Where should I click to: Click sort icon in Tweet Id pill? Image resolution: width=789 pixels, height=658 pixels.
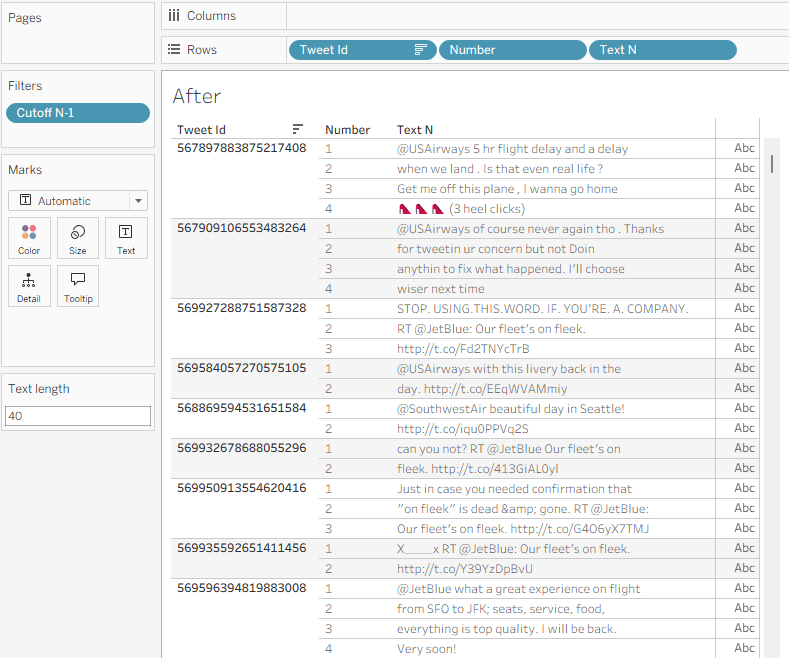[x=421, y=50]
